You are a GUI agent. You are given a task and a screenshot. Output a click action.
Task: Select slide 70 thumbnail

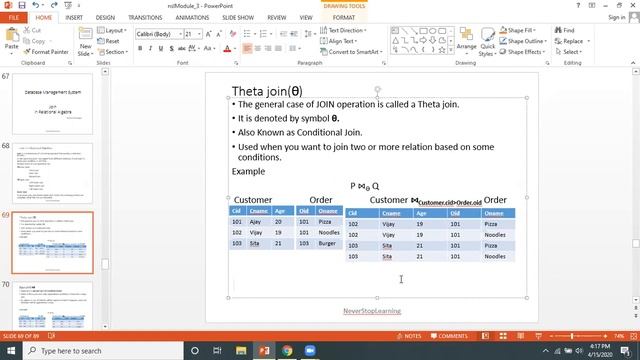point(53,305)
